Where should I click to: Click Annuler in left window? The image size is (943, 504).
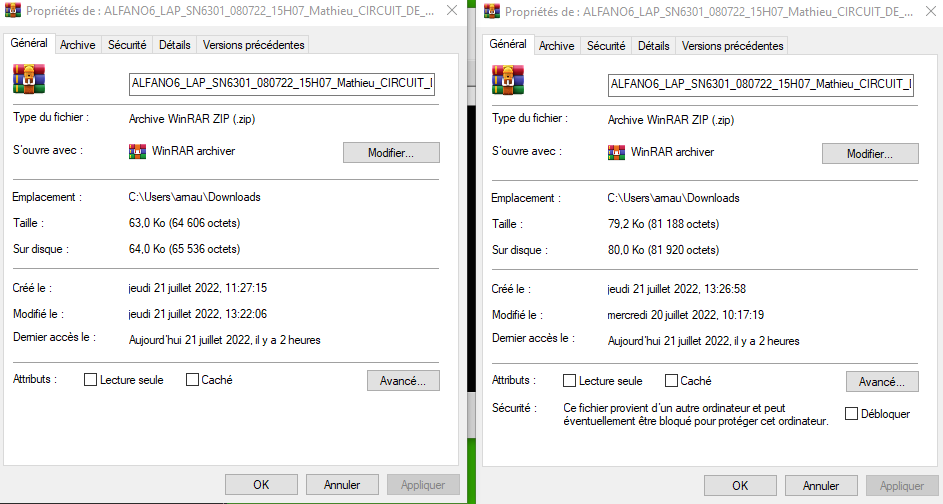342,485
